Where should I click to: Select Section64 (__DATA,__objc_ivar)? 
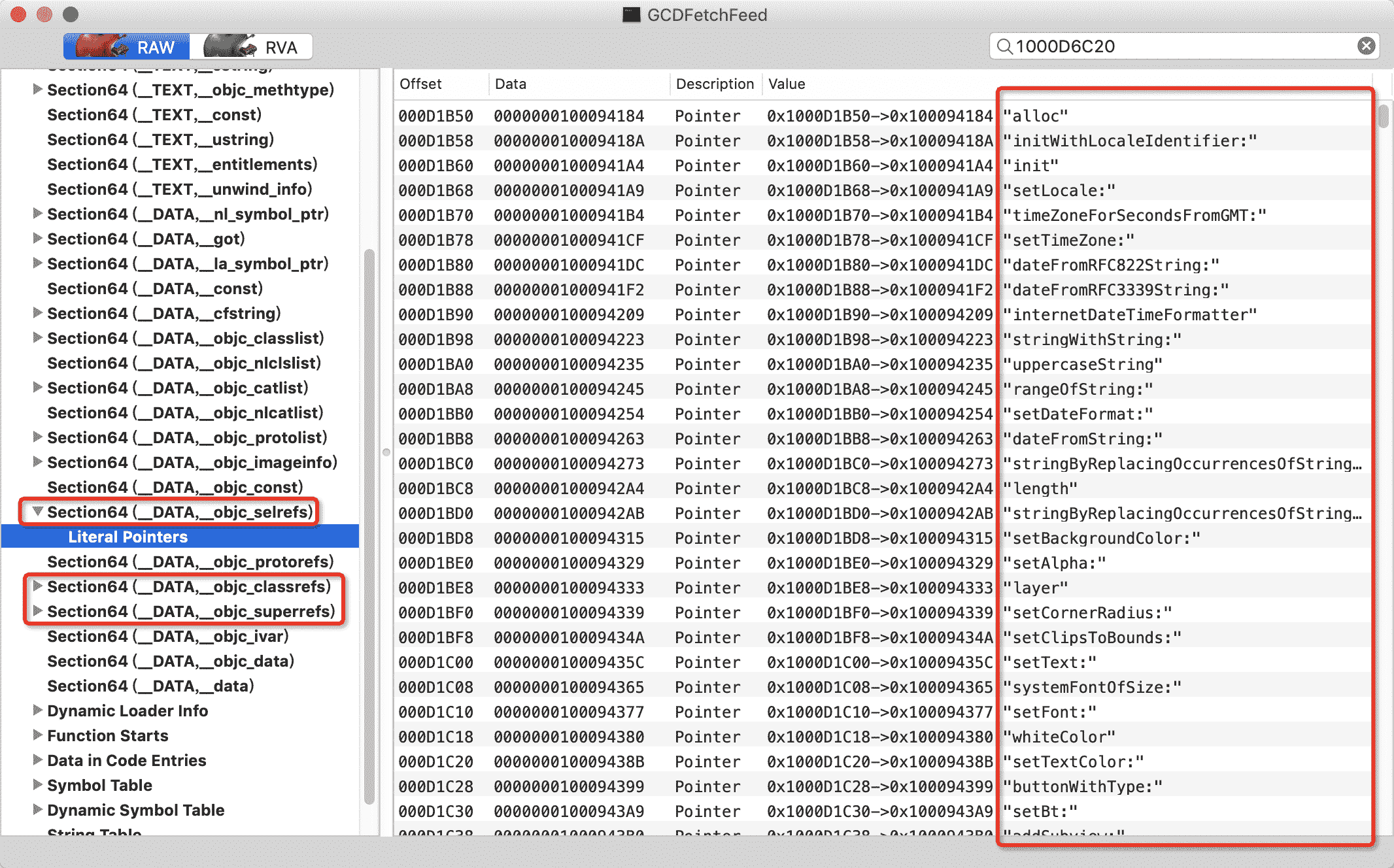(167, 636)
